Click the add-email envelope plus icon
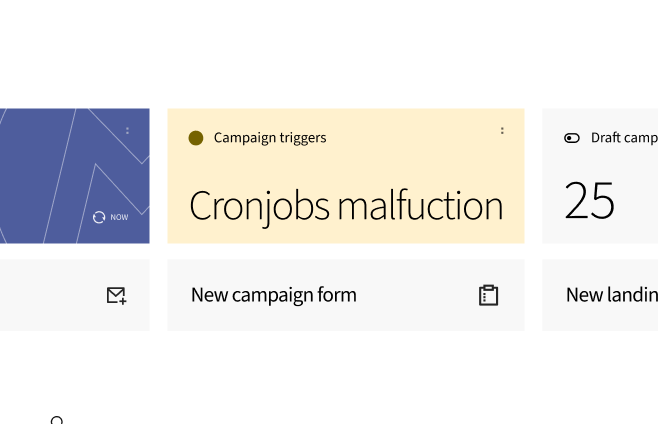 pyautogui.click(x=116, y=295)
